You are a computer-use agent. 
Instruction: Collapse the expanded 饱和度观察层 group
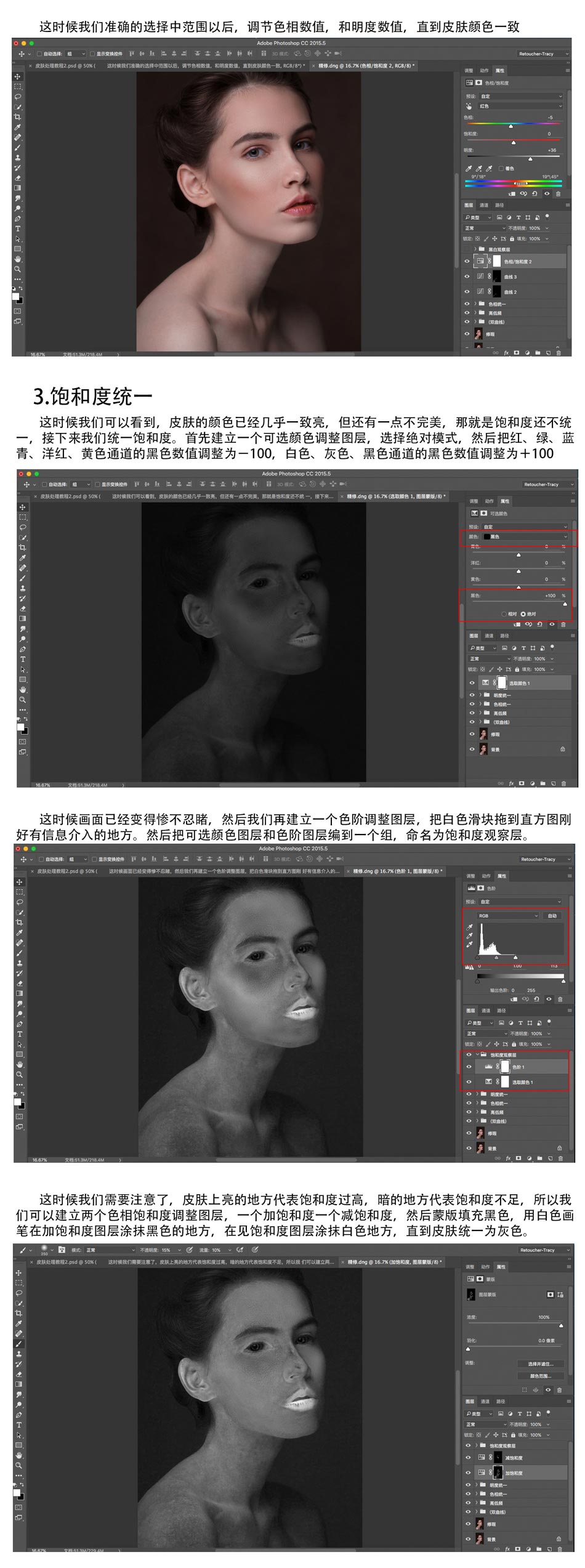477,1055
